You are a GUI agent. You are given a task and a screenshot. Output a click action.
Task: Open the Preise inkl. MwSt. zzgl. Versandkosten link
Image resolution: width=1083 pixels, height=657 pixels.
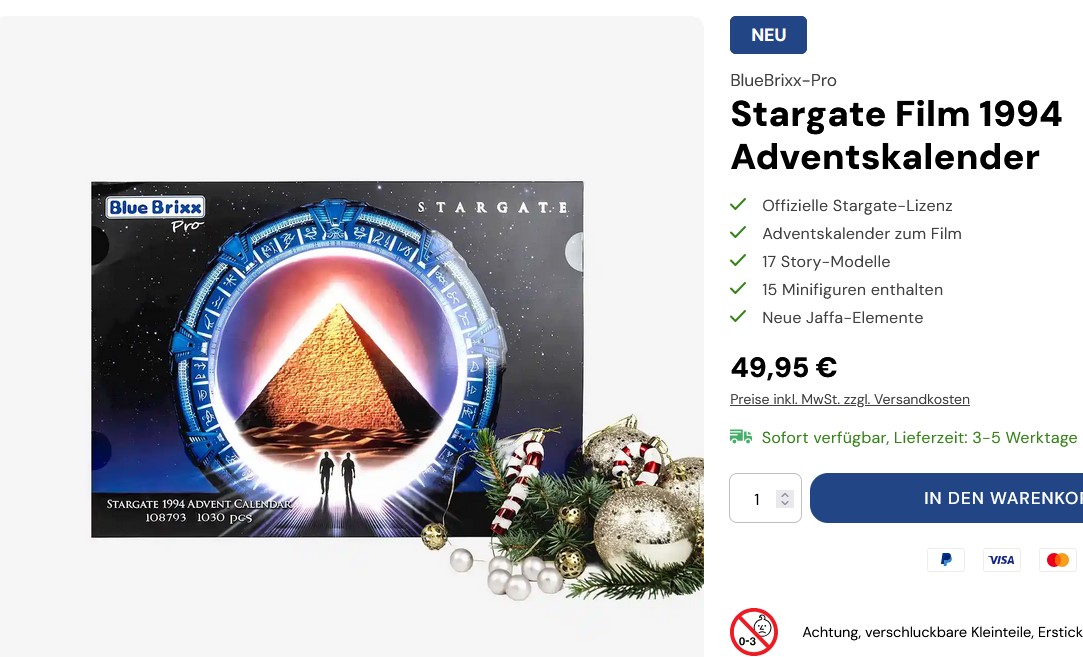click(850, 399)
